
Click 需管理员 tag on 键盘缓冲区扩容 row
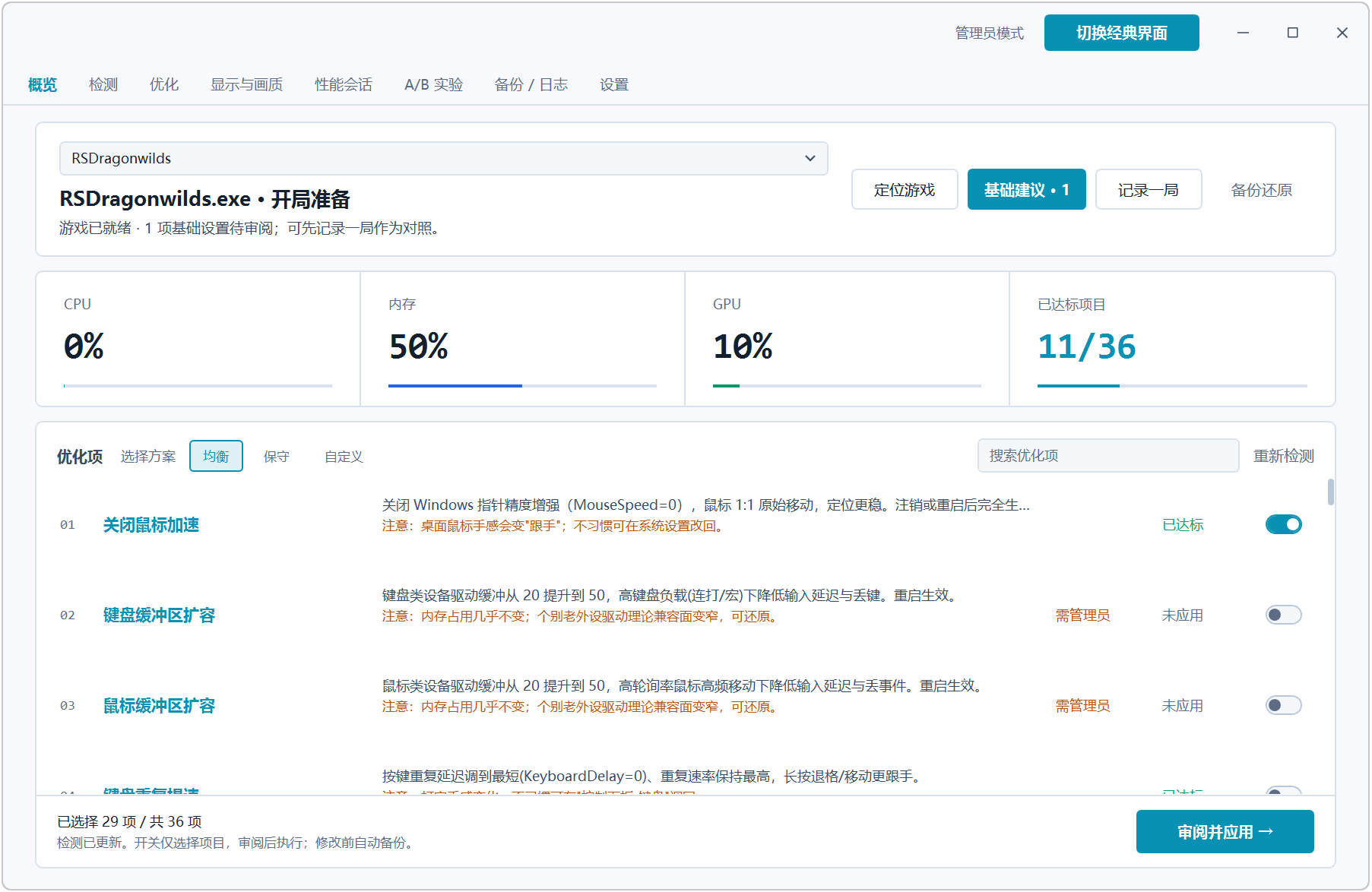pos(1082,615)
